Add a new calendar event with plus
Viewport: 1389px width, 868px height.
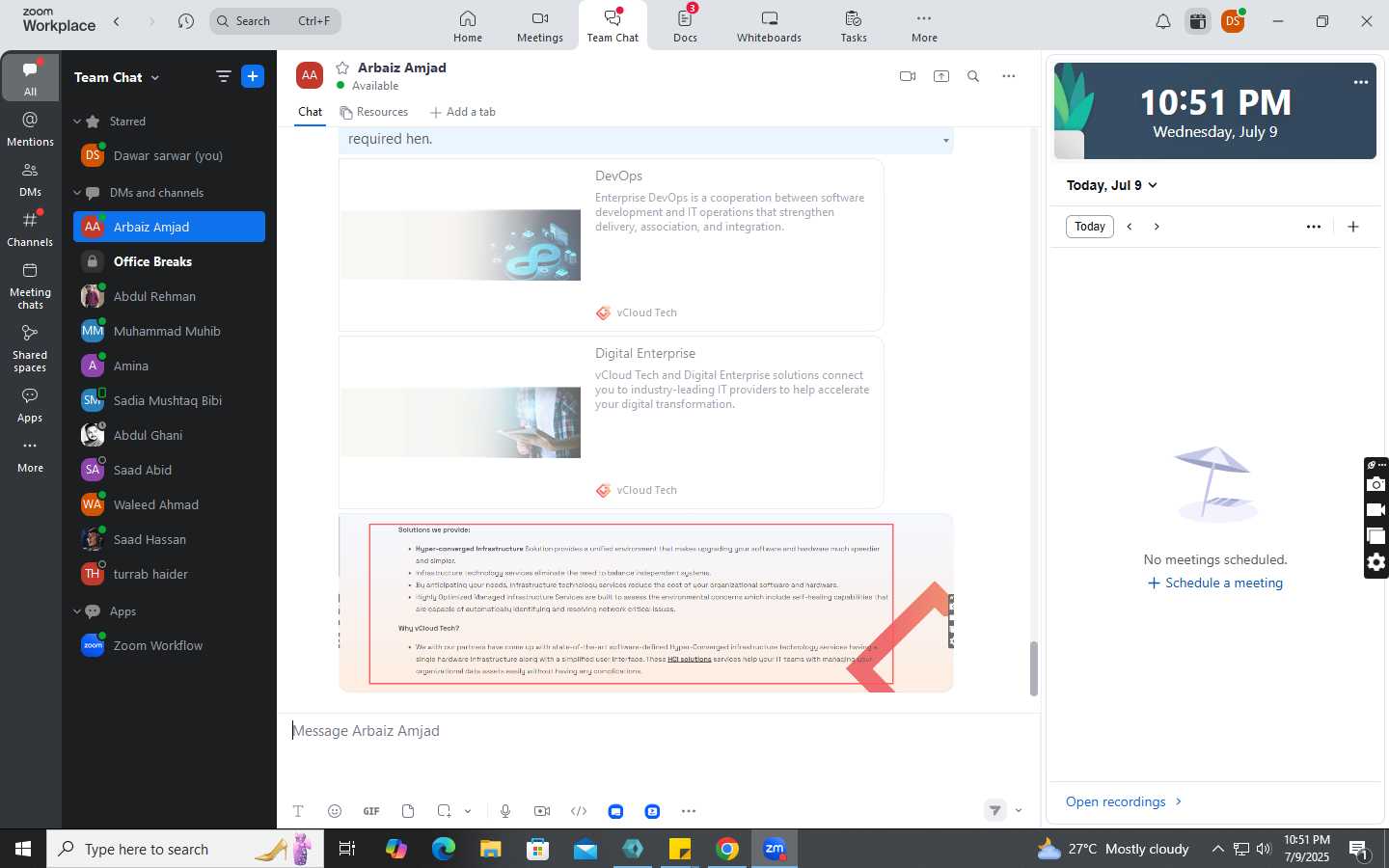click(x=1353, y=227)
